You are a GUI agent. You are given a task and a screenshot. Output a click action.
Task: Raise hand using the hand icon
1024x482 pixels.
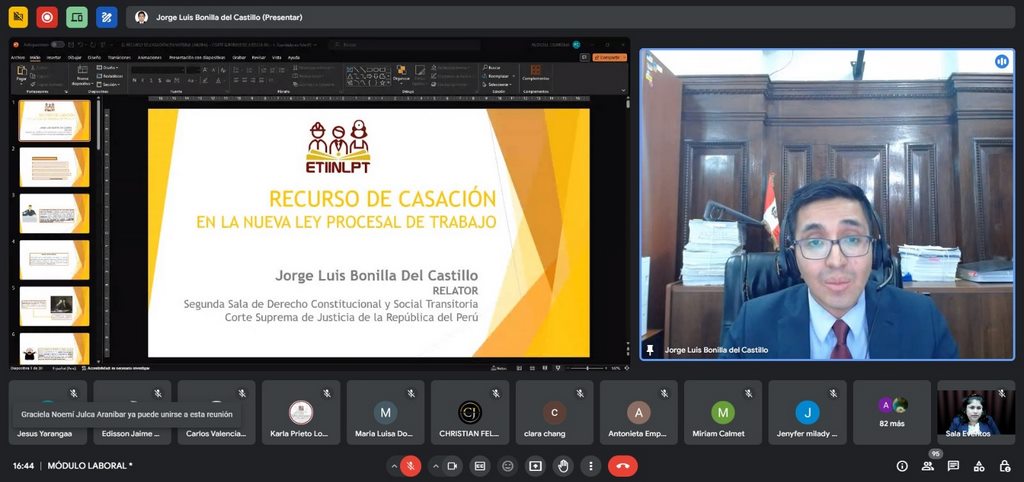(563, 466)
